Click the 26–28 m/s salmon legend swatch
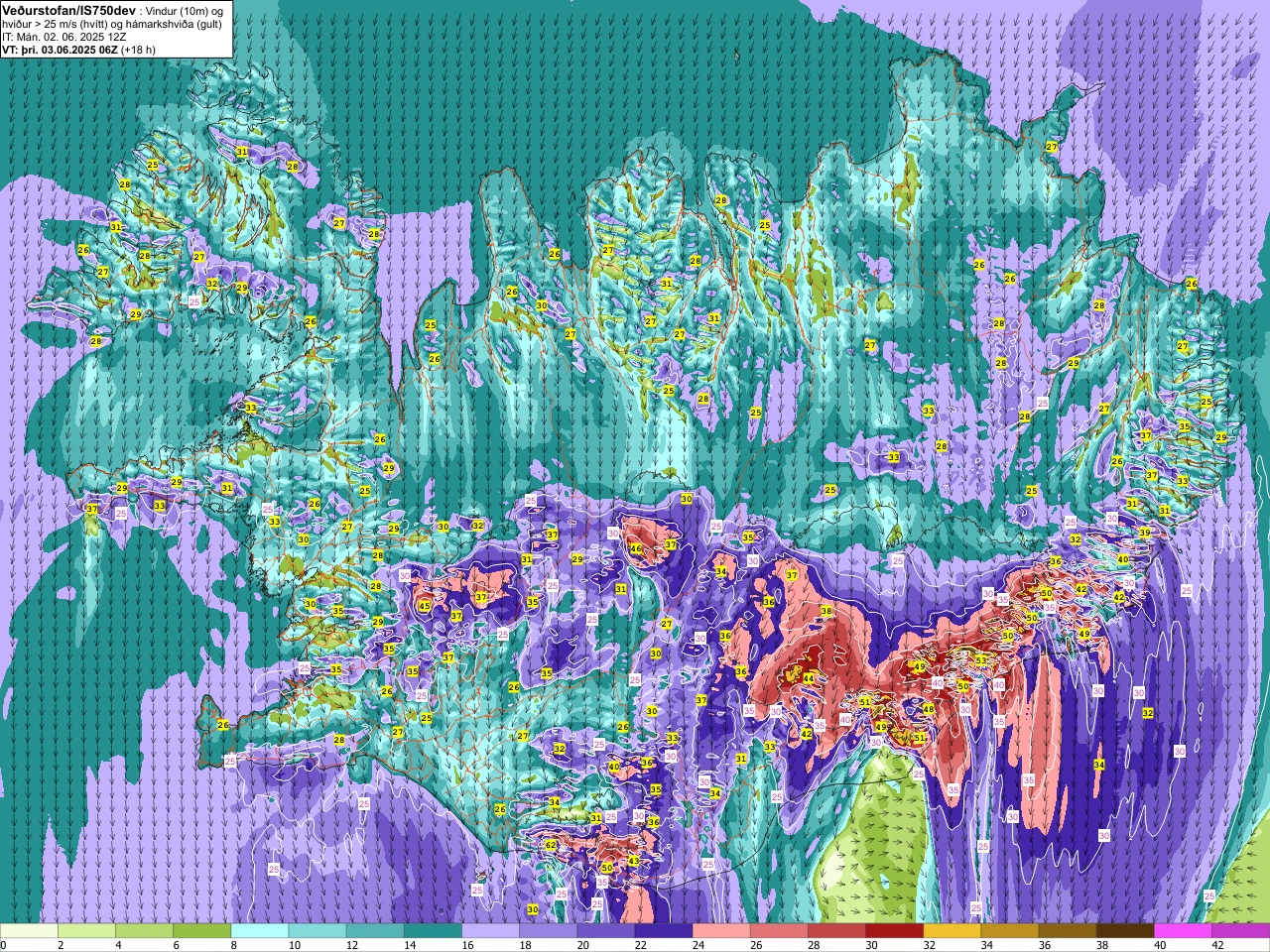This screenshot has height=952, width=1270. pyautogui.click(x=779, y=931)
